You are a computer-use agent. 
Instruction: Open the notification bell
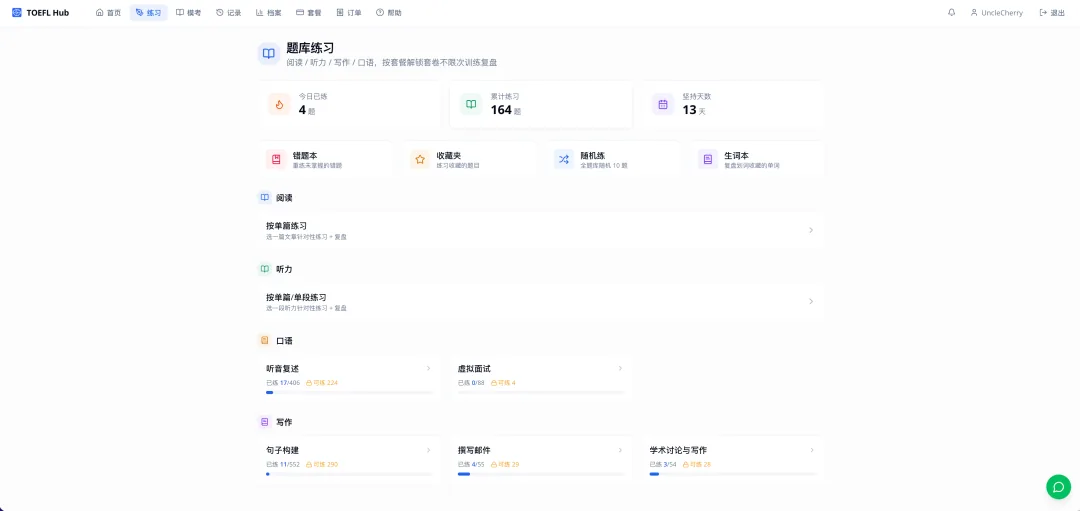point(952,12)
